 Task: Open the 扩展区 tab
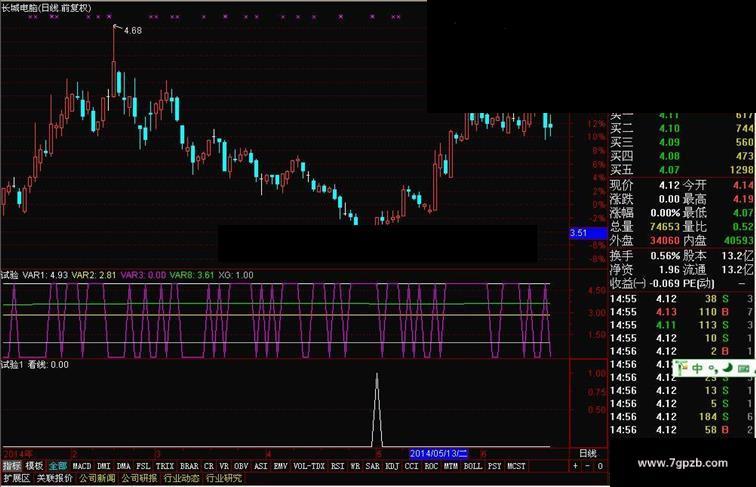pyautogui.click(x=16, y=478)
